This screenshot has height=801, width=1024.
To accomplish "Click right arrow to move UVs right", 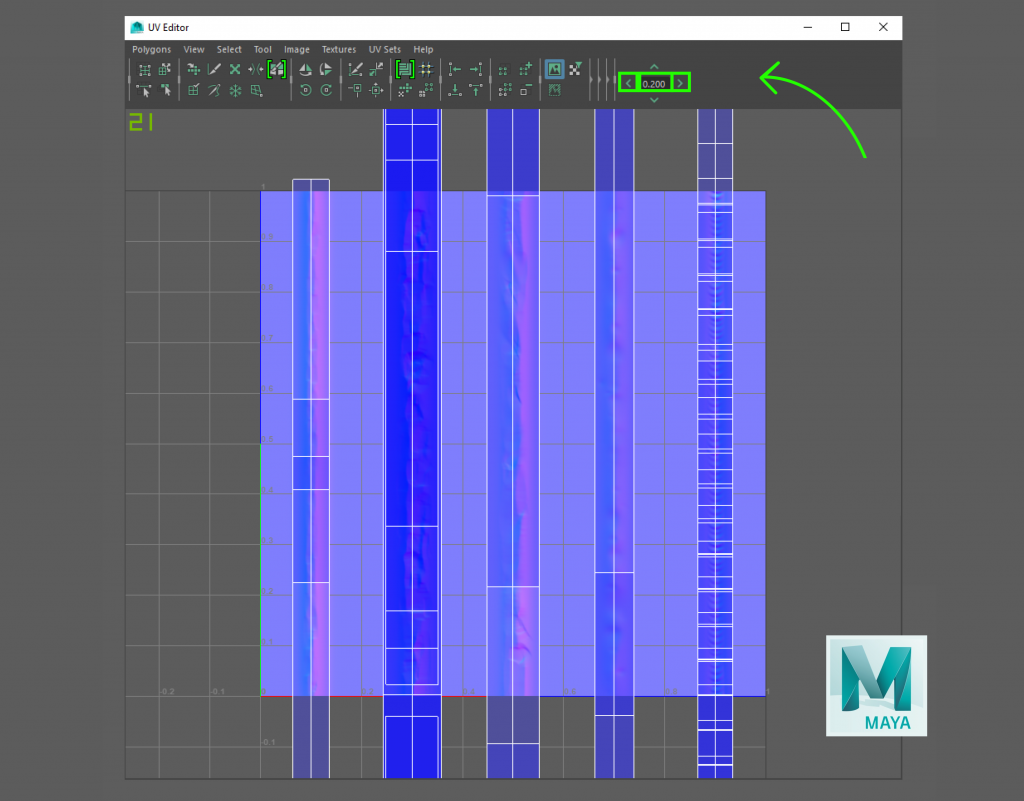I will click(680, 84).
